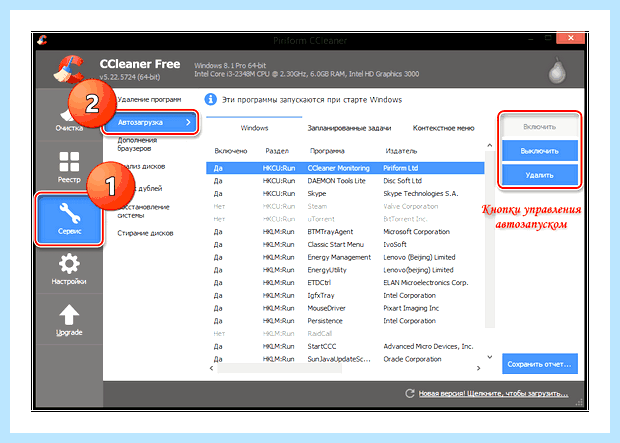620x443 pixels.
Task: Select the EnergyUtility entry
Action: pos(345,270)
